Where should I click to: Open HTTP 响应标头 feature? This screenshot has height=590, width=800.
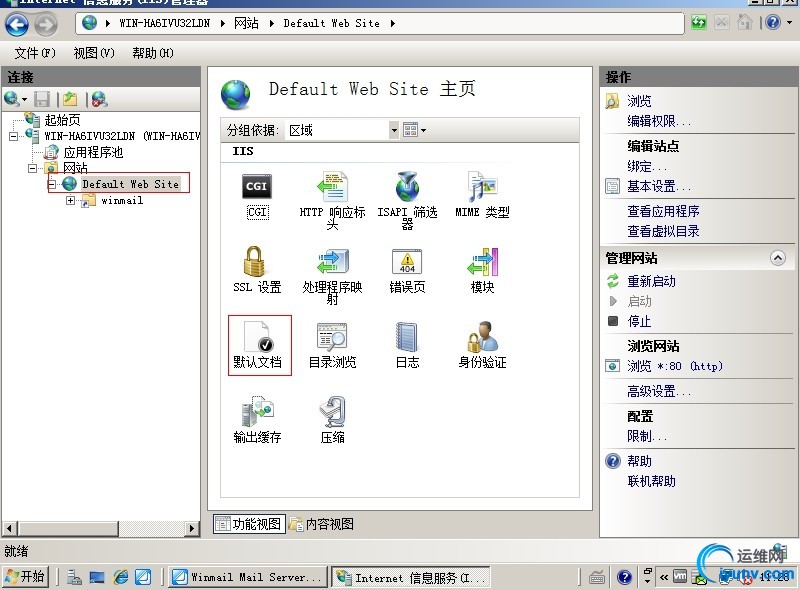pyautogui.click(x=332, y=201)
